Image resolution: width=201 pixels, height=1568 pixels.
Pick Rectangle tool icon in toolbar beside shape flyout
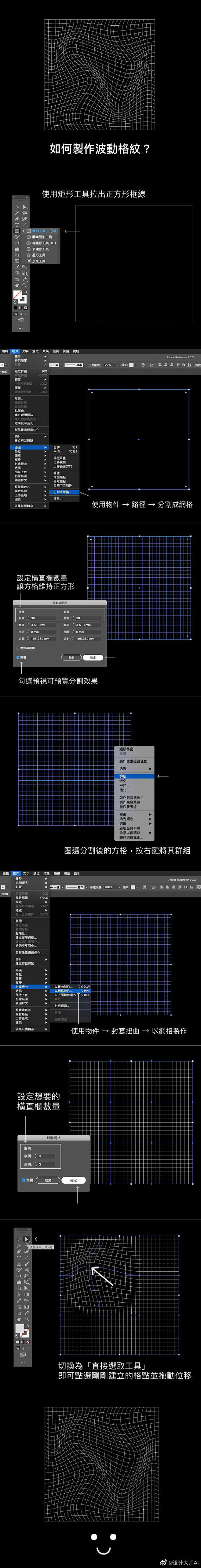17,231
